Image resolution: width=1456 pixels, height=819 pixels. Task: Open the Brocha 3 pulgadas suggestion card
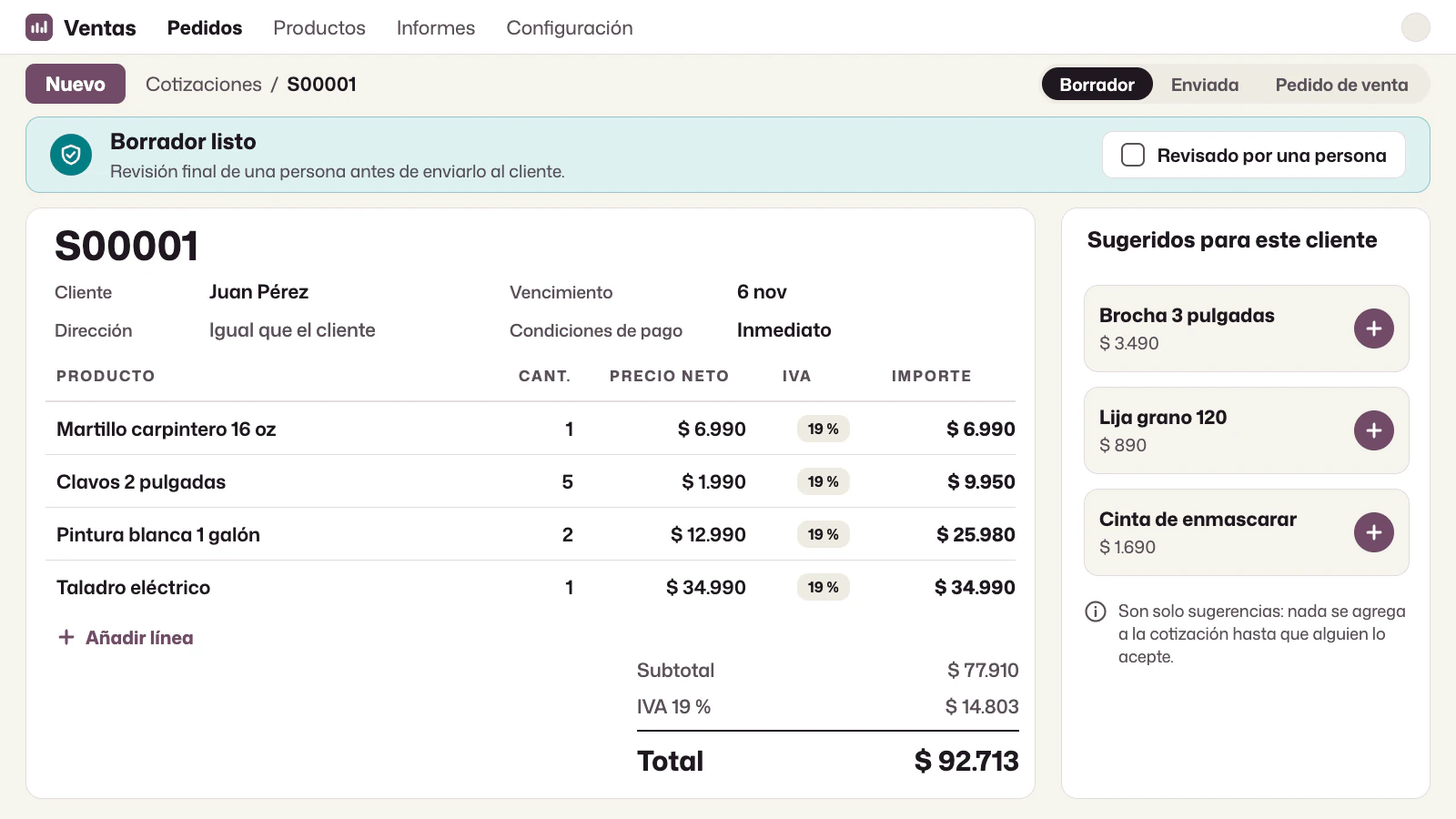1246,329
